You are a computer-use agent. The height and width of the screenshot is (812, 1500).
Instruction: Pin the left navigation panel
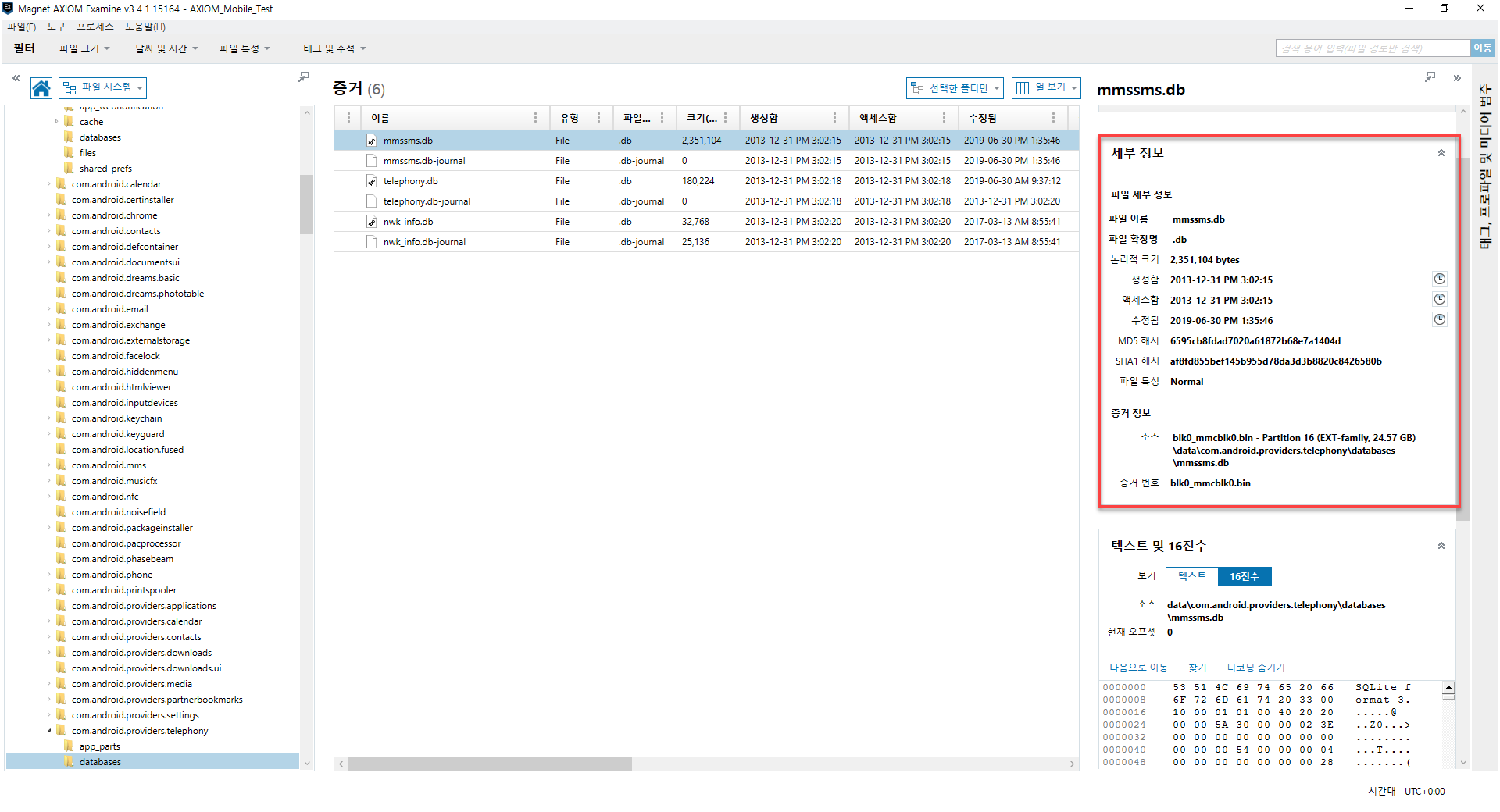click(303, 77)
